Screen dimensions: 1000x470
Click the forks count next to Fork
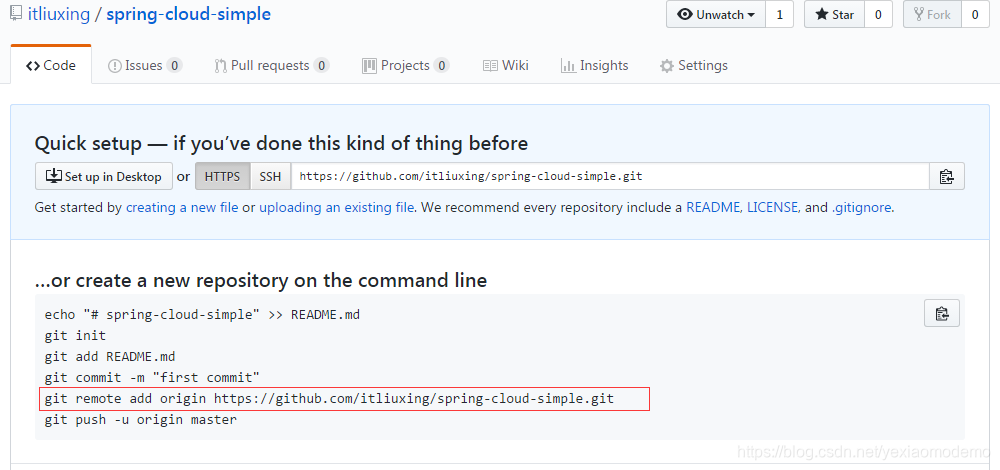pyautogui.click(x=974, y=15)
